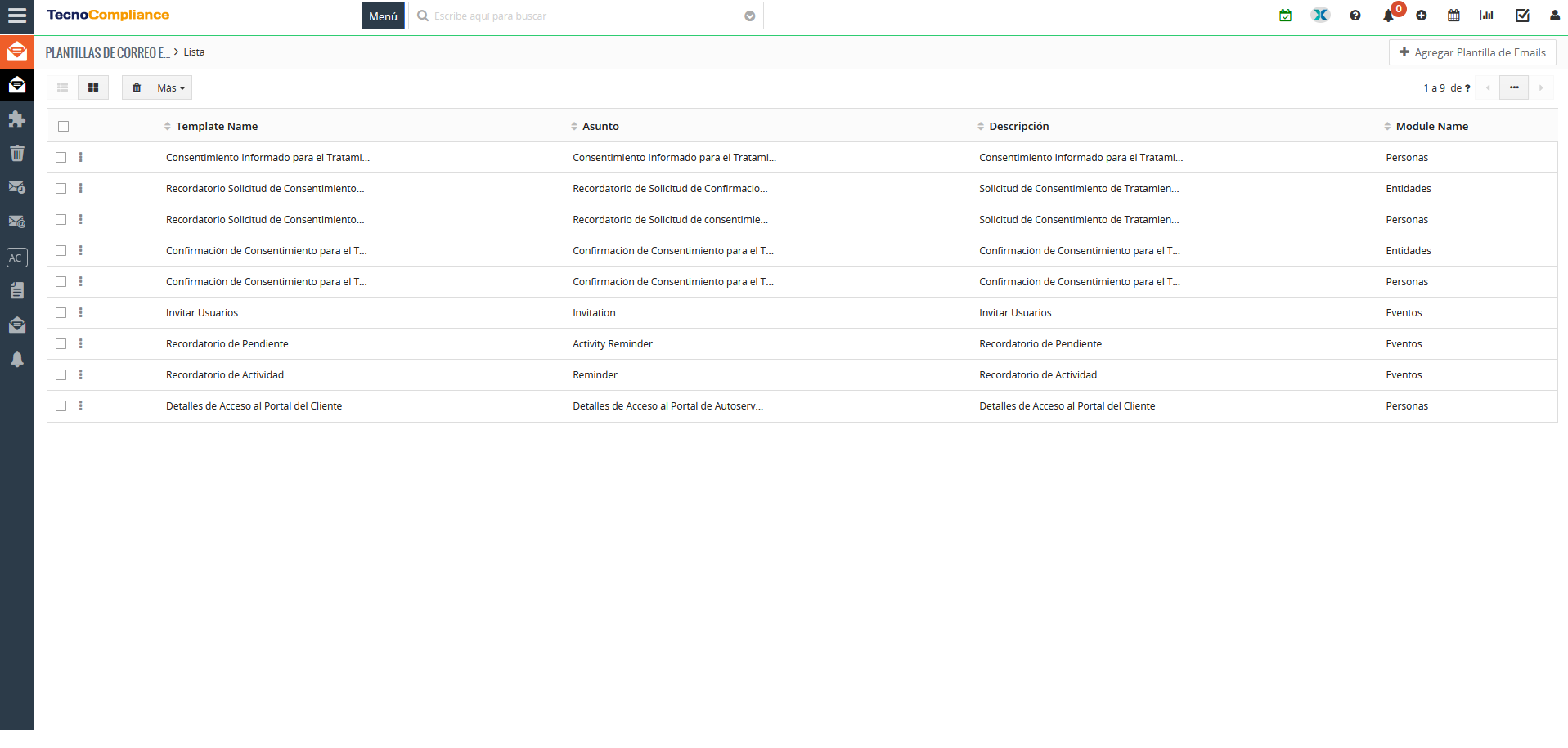Open row actions for Consentimiento Informado row
The image size is (1568, 748).
(x=80, y=157)
